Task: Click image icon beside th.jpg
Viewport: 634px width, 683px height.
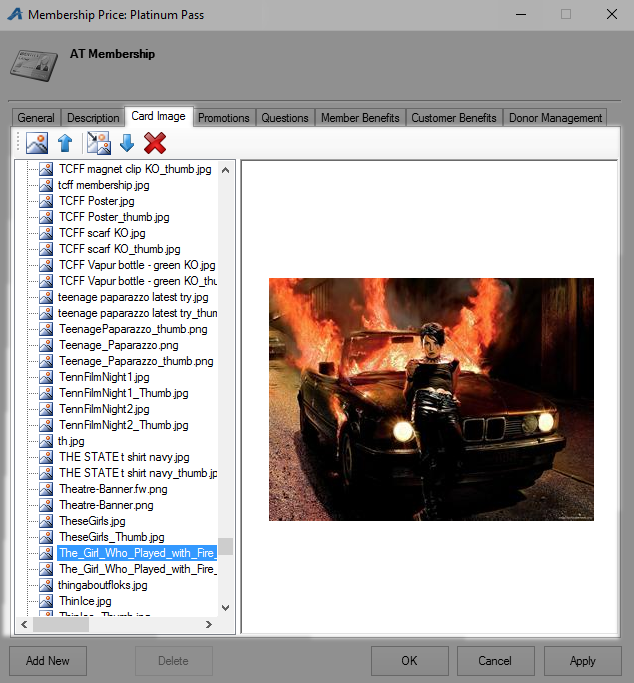Action: 46,441
